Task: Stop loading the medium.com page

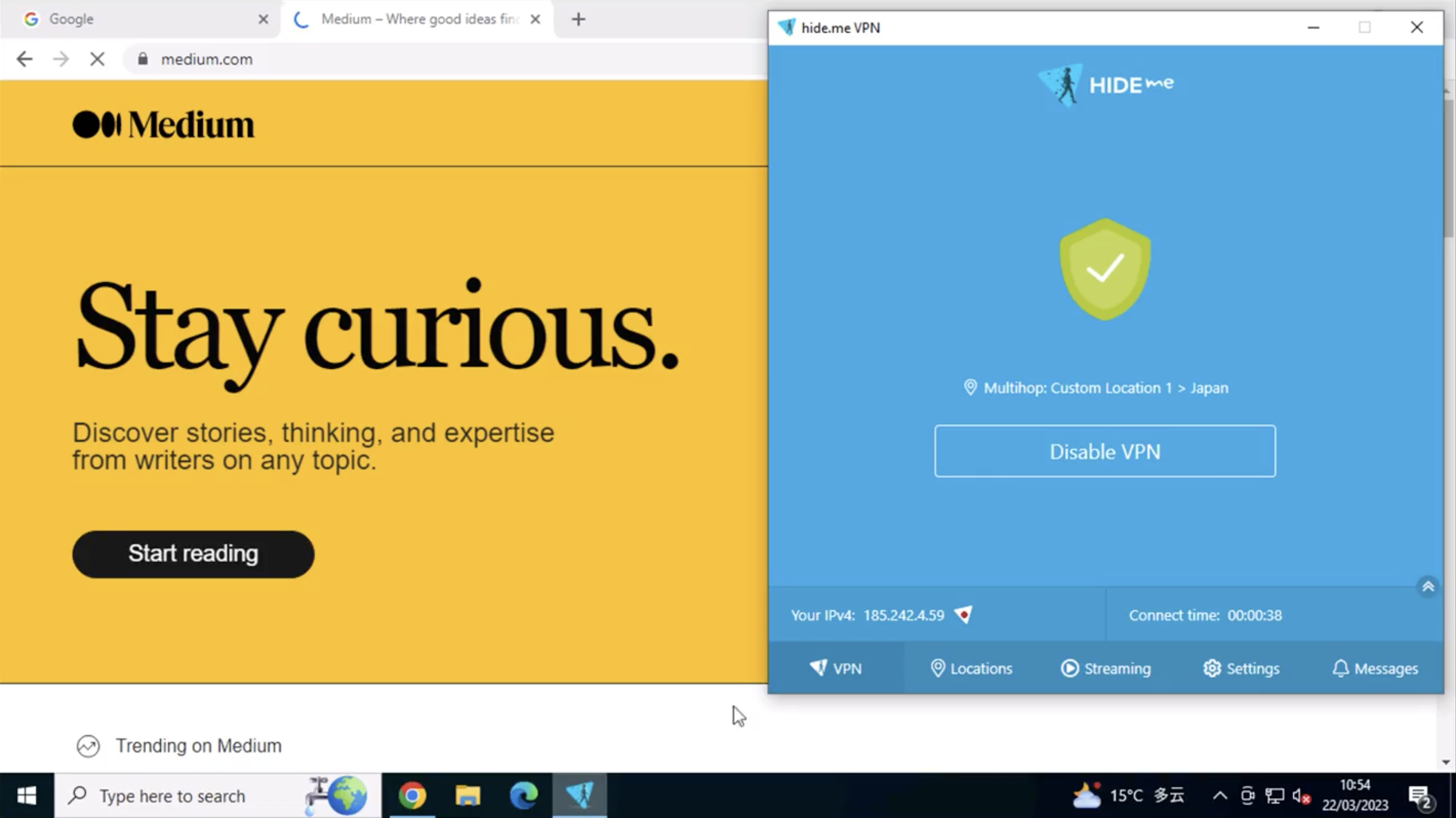Action: click(97, 59)
